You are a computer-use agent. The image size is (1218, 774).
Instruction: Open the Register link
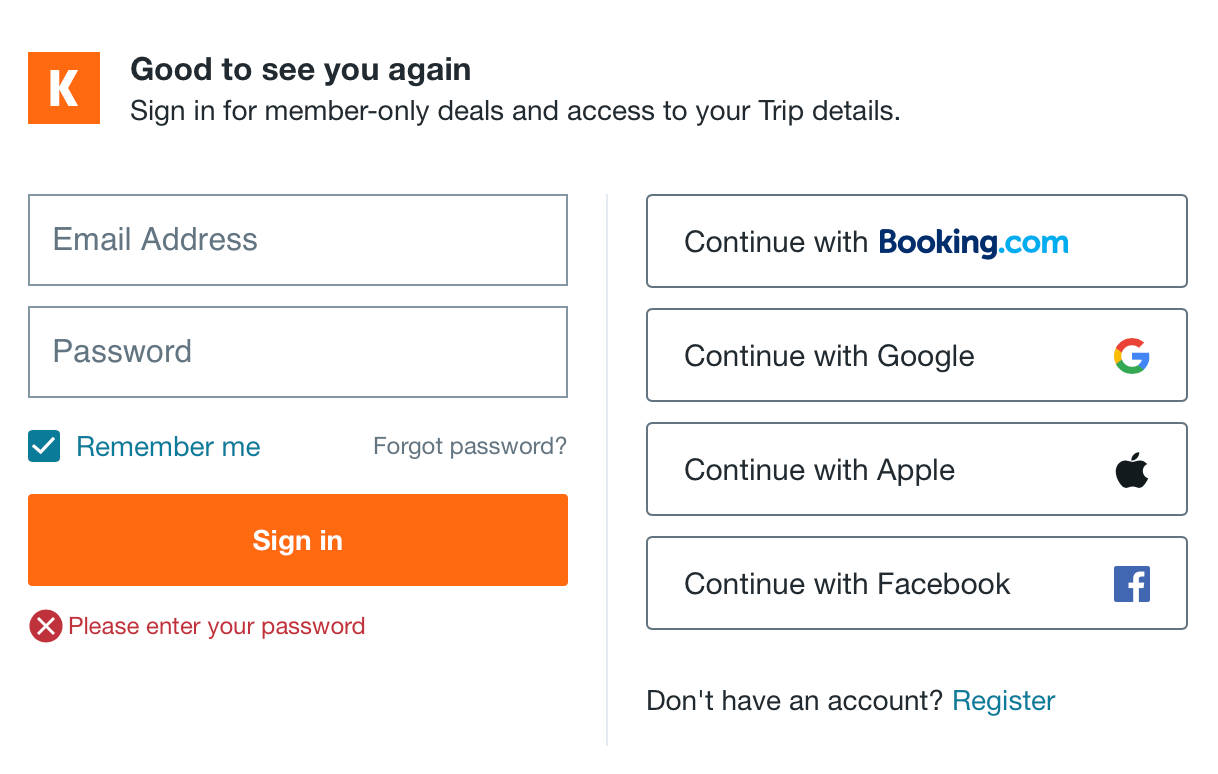(x=1003, y=700)
